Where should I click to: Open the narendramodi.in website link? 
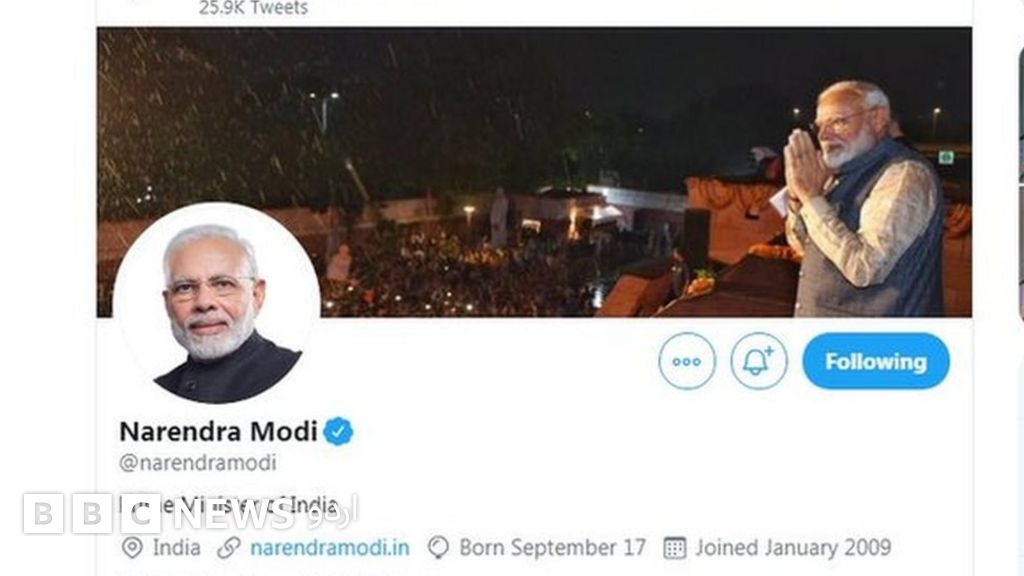[330, 548]
